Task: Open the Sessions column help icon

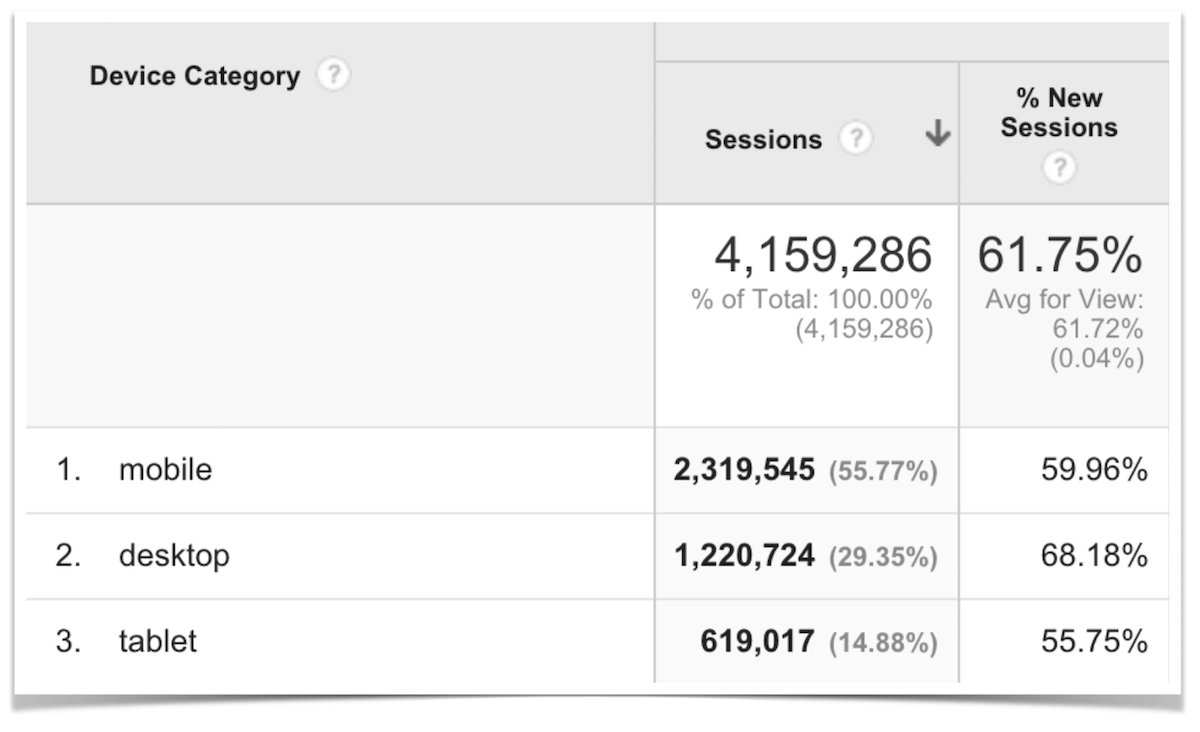Action: click(x=854, y=139)
